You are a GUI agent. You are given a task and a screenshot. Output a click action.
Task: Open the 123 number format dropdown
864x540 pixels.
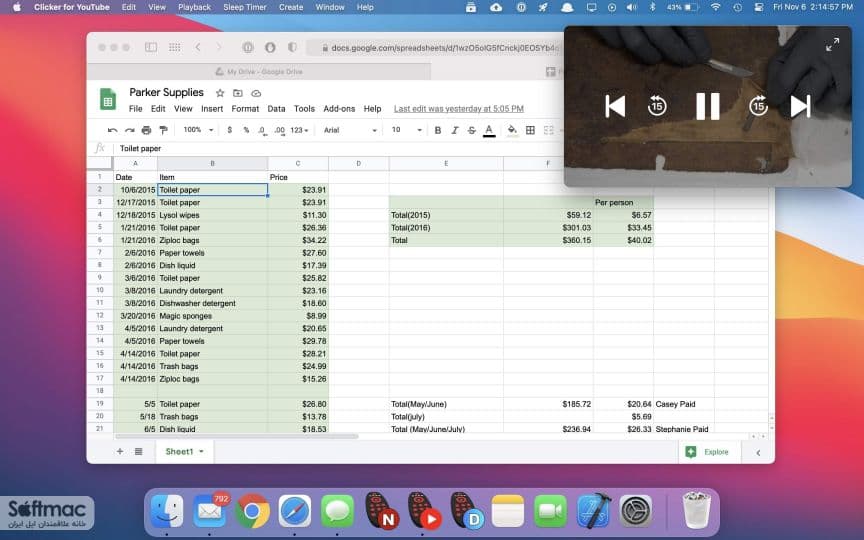click(x=299, y=131)
